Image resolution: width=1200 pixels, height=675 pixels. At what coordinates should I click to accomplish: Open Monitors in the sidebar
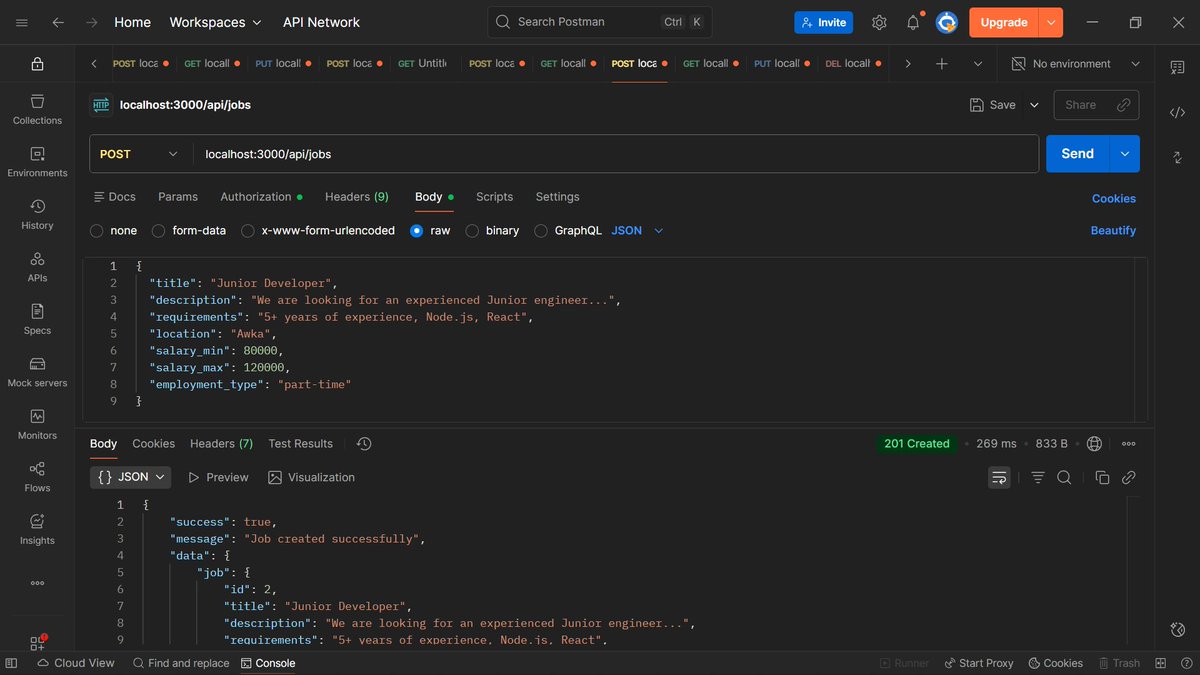point(37,424)
